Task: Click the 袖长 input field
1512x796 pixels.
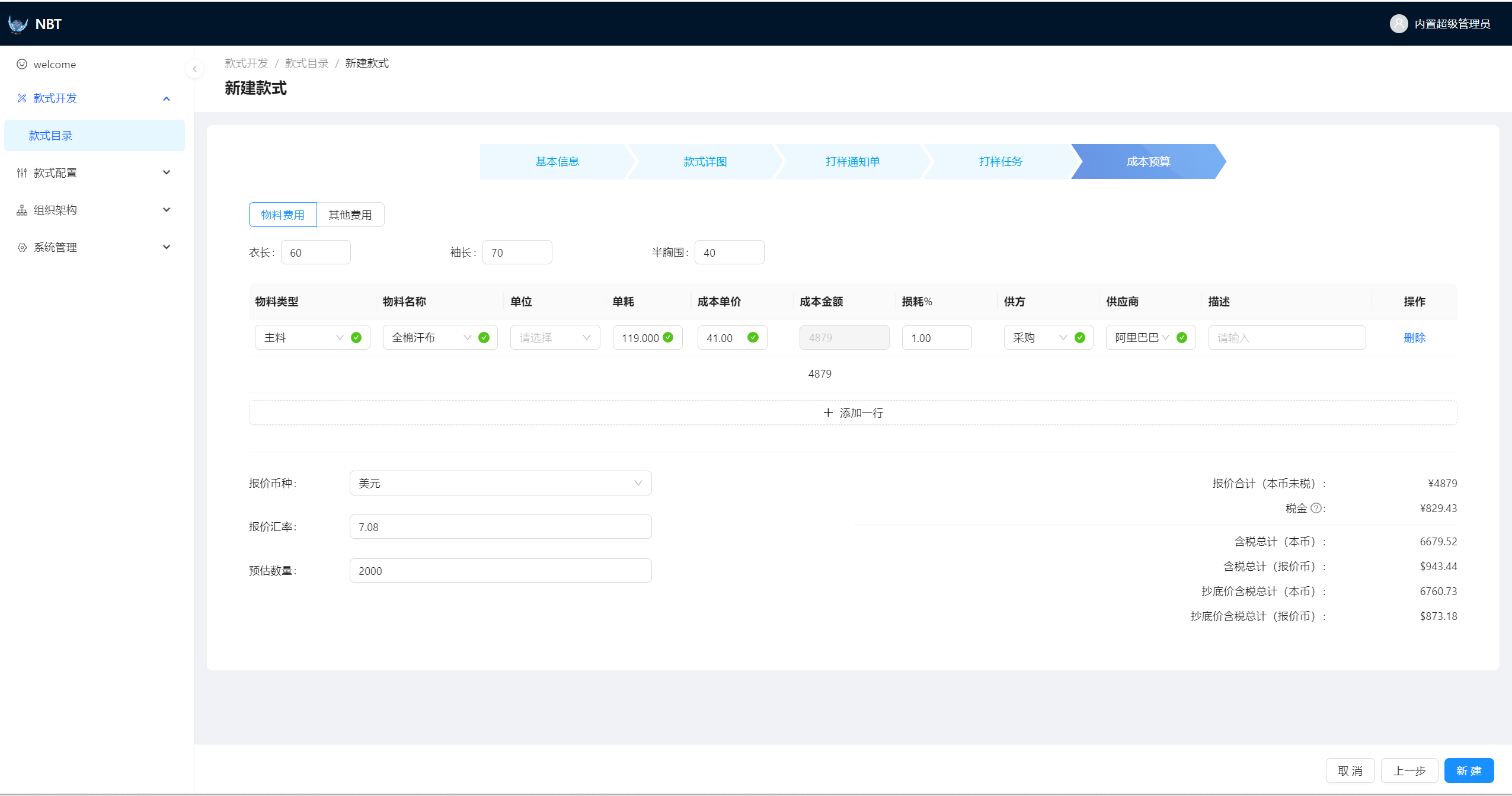Action: pyautogui.click(x=517, y=252)
